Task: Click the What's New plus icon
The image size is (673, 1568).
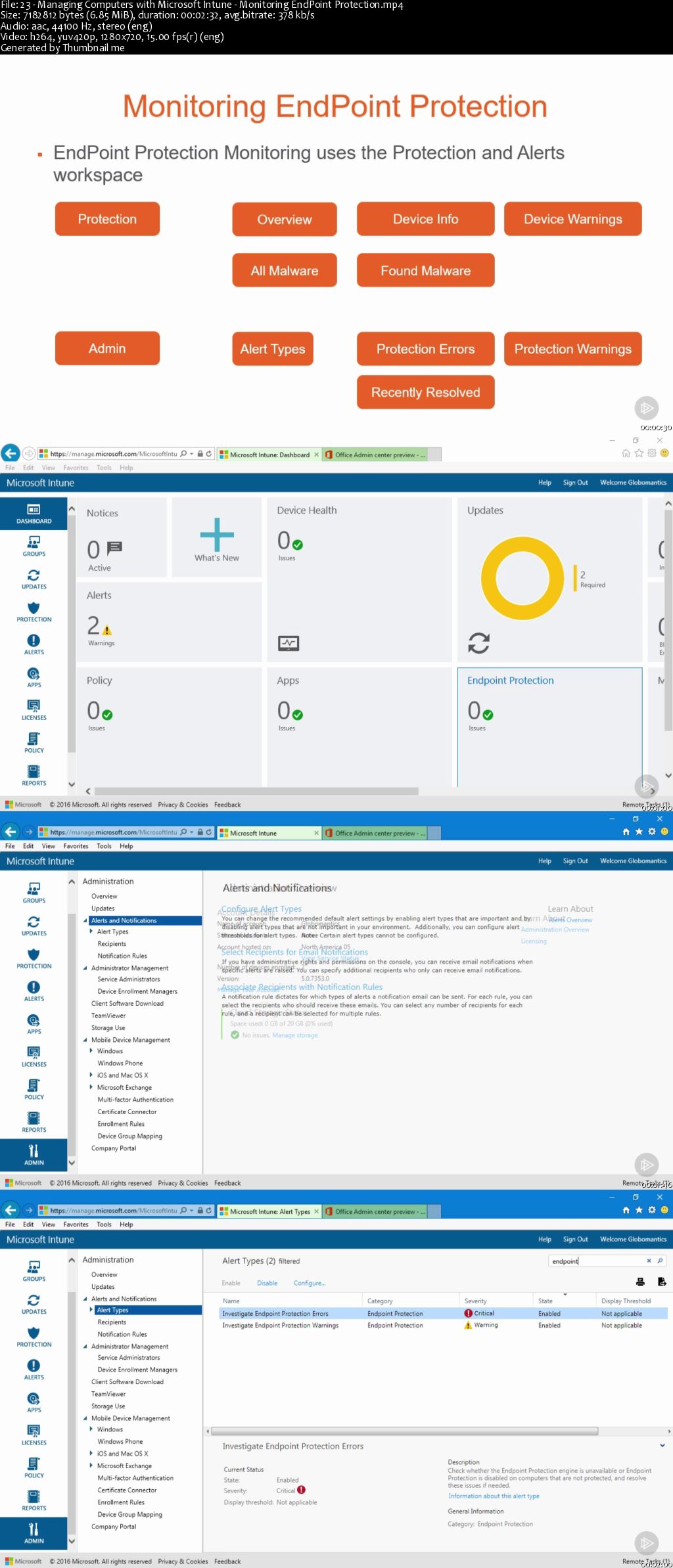Action: pos(217,535)
